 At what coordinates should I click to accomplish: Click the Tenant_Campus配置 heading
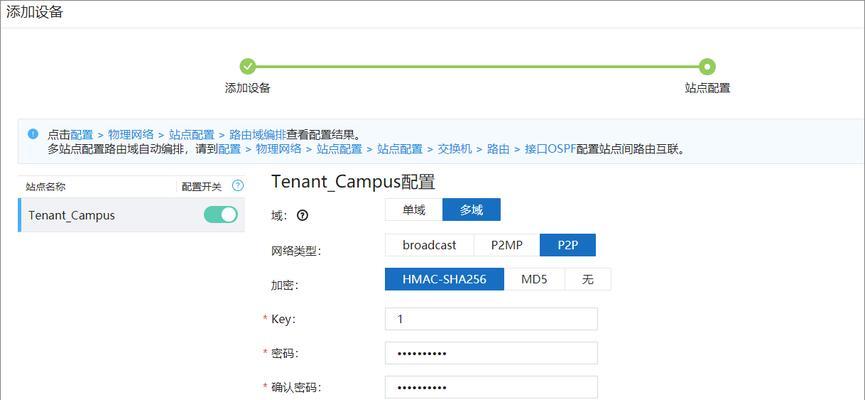[353, 182]
